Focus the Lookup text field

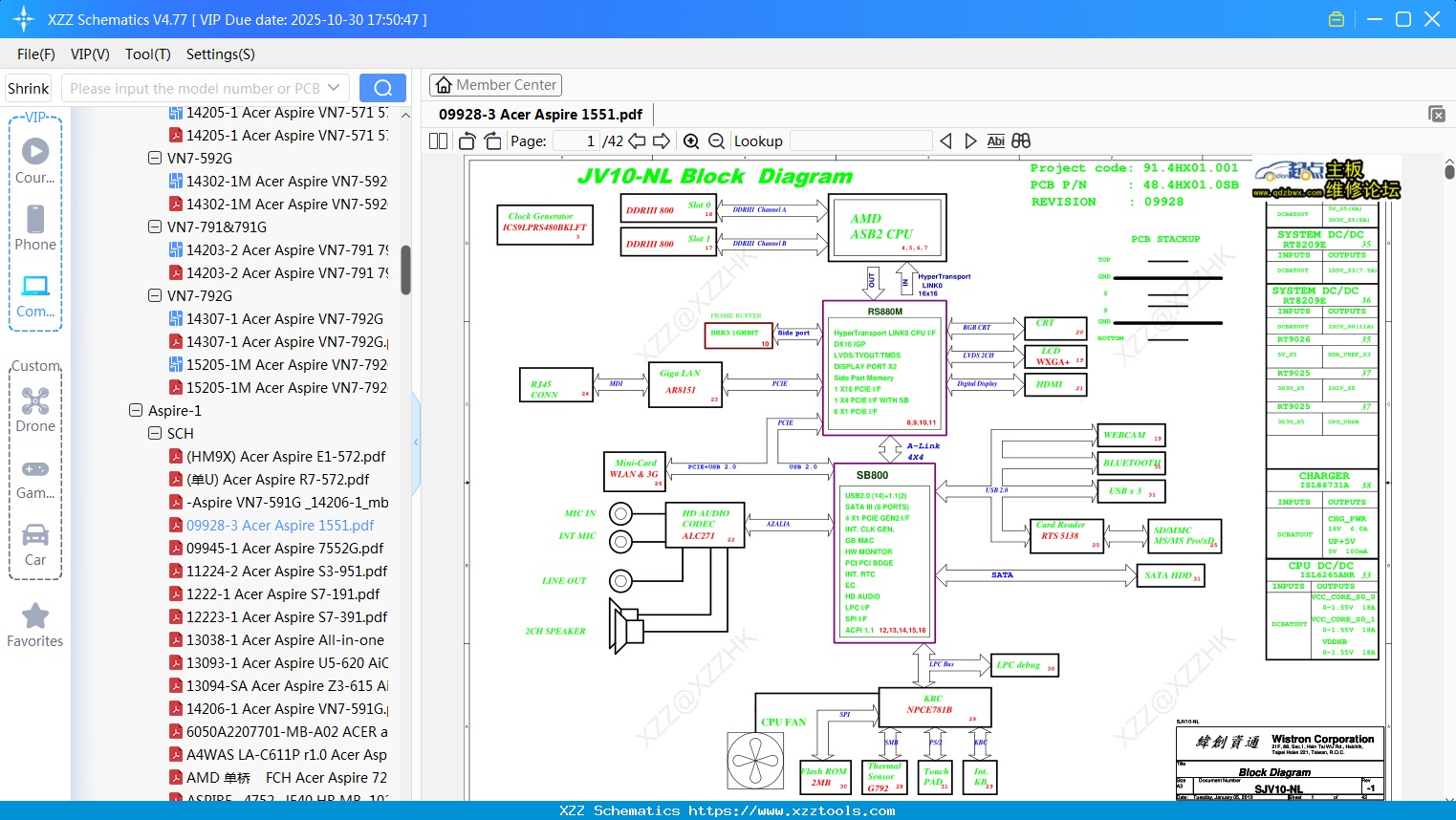tap(861, 141)
